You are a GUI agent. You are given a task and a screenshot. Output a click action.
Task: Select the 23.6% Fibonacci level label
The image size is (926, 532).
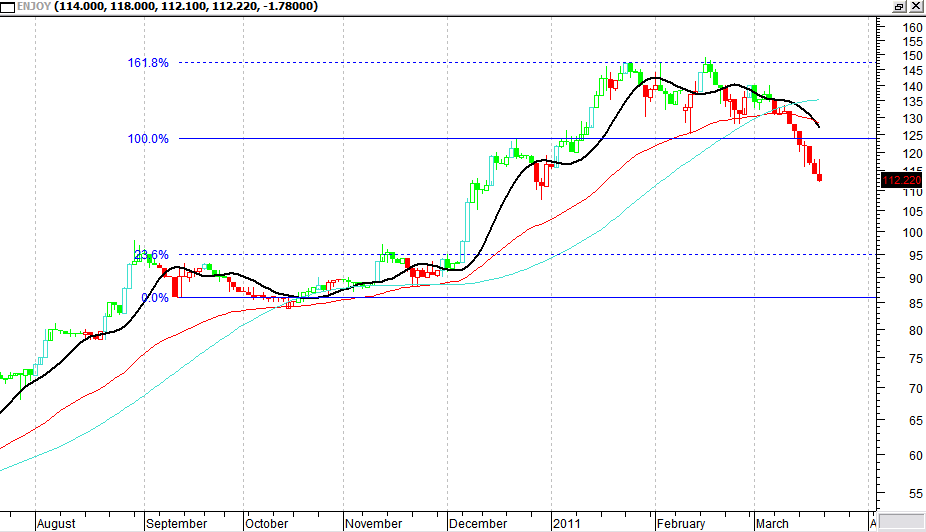pyautogui.click(x=151, y=254)
